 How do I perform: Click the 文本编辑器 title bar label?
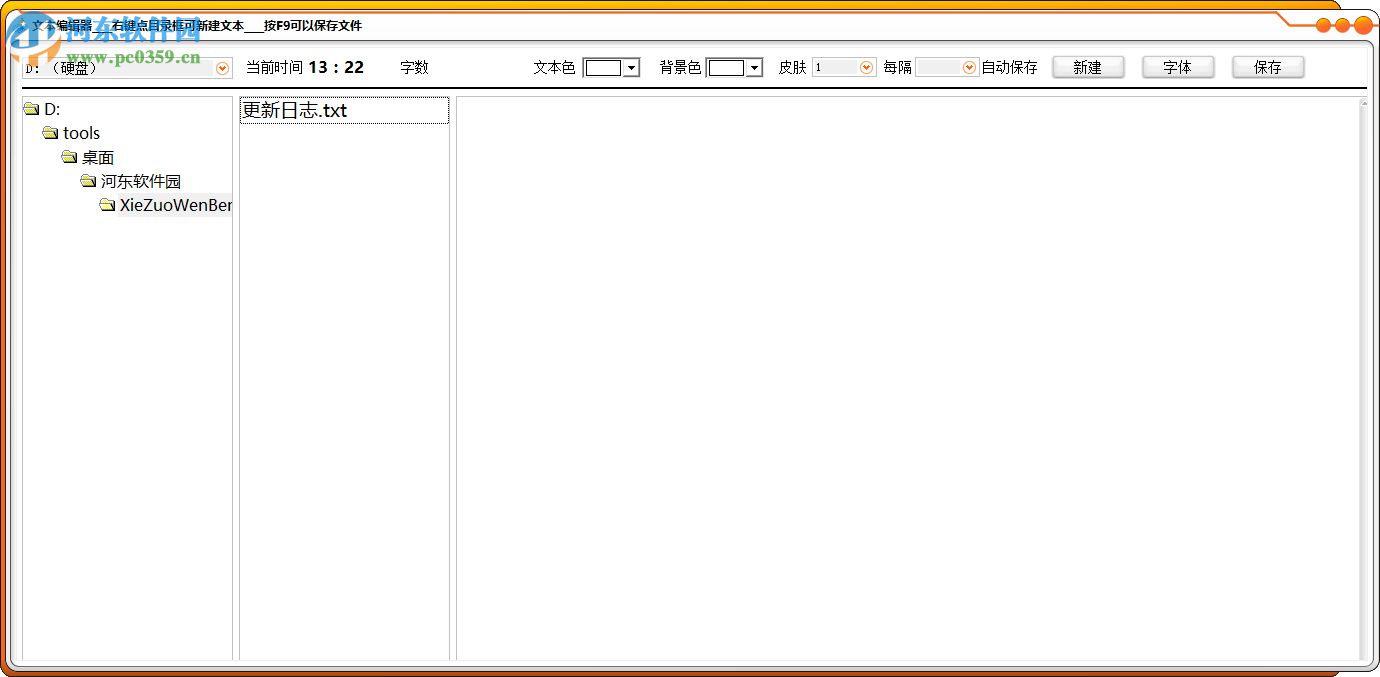coord(60,26)
